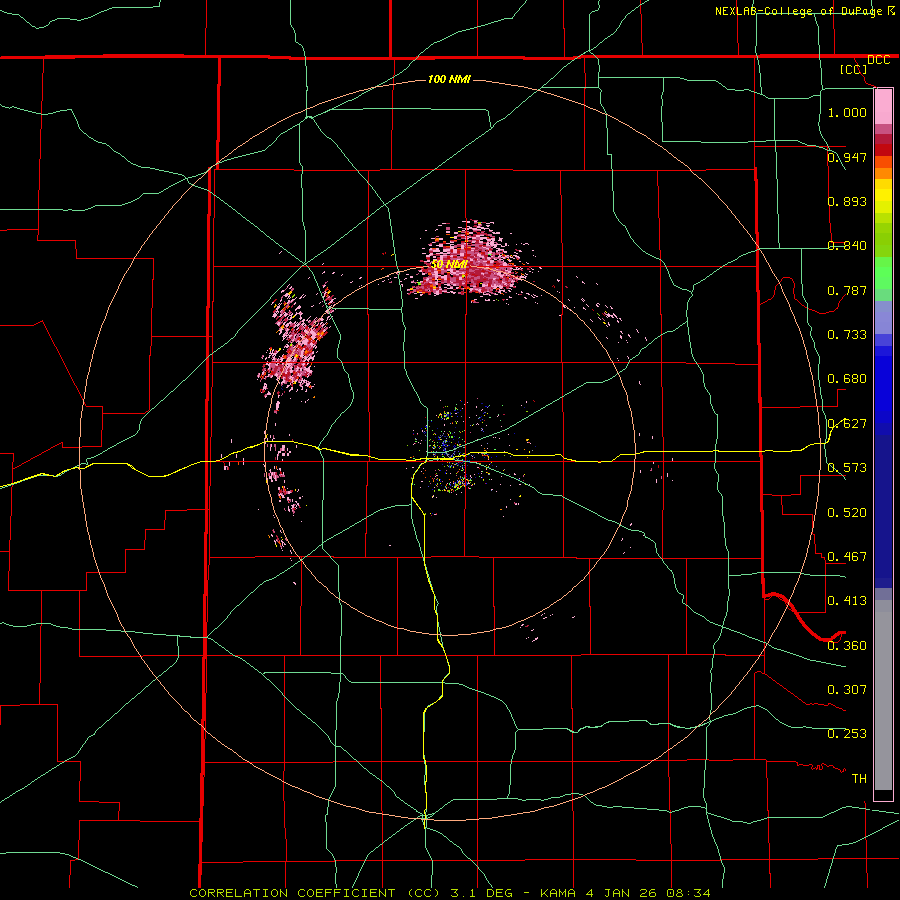Pick the lavender swatch beside 0.733
900x900 pixels.
(883, 323)
